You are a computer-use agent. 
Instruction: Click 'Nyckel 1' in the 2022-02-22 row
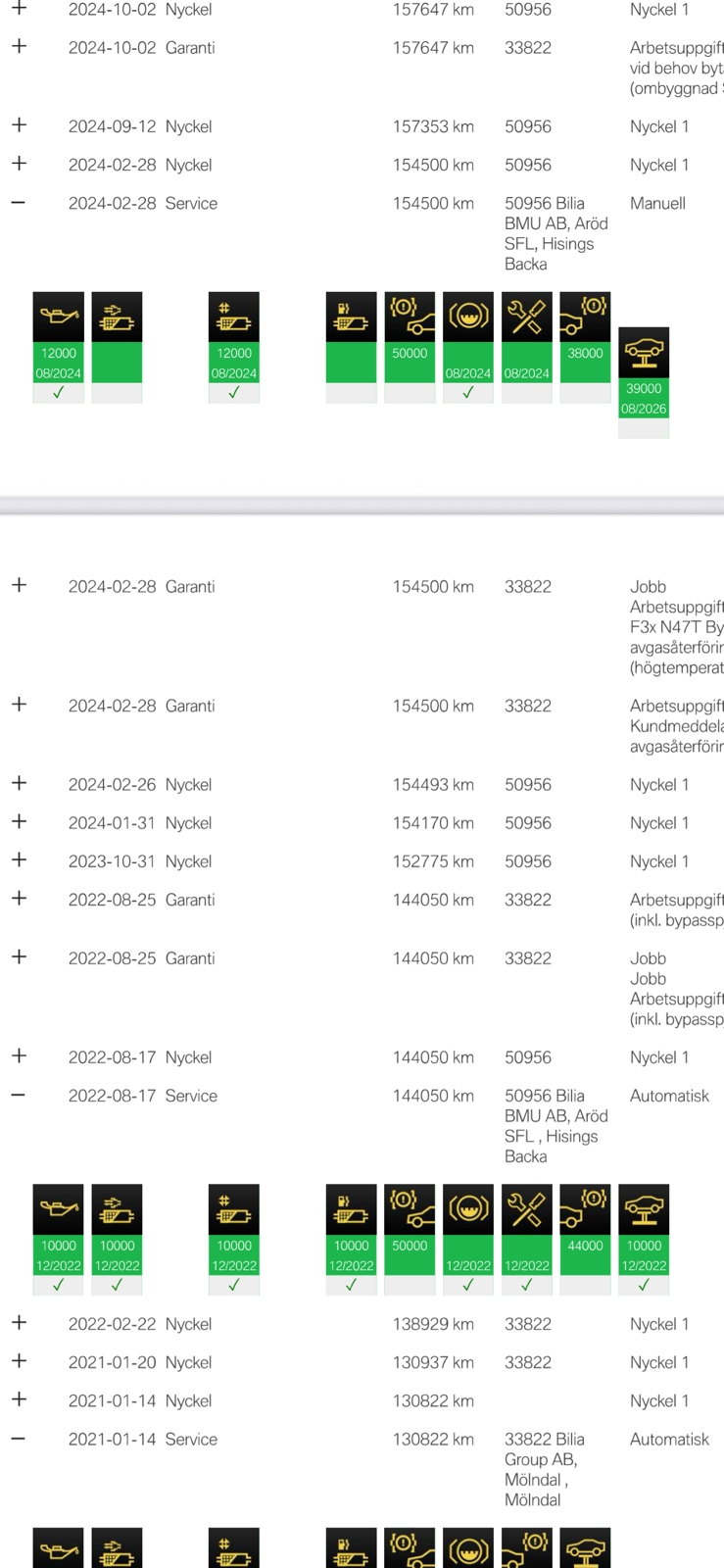(x=659, y=1324)
